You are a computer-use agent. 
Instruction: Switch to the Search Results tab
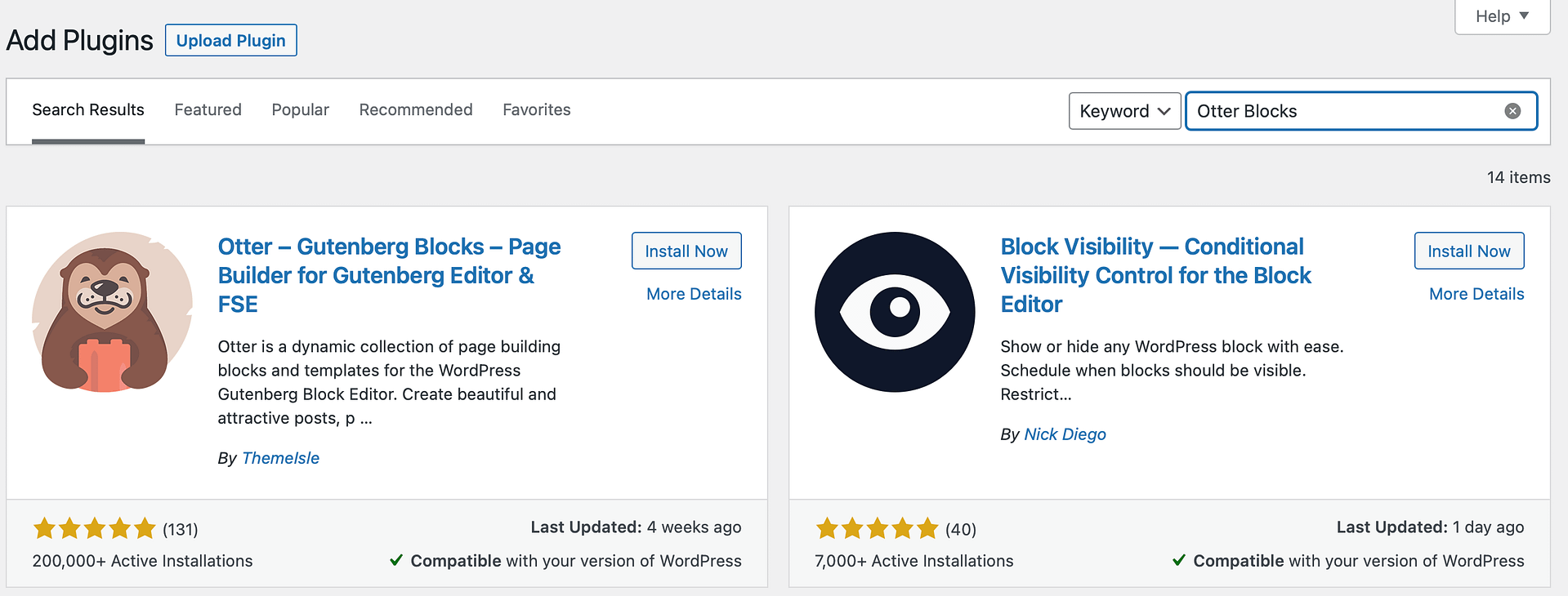(88, 109)
